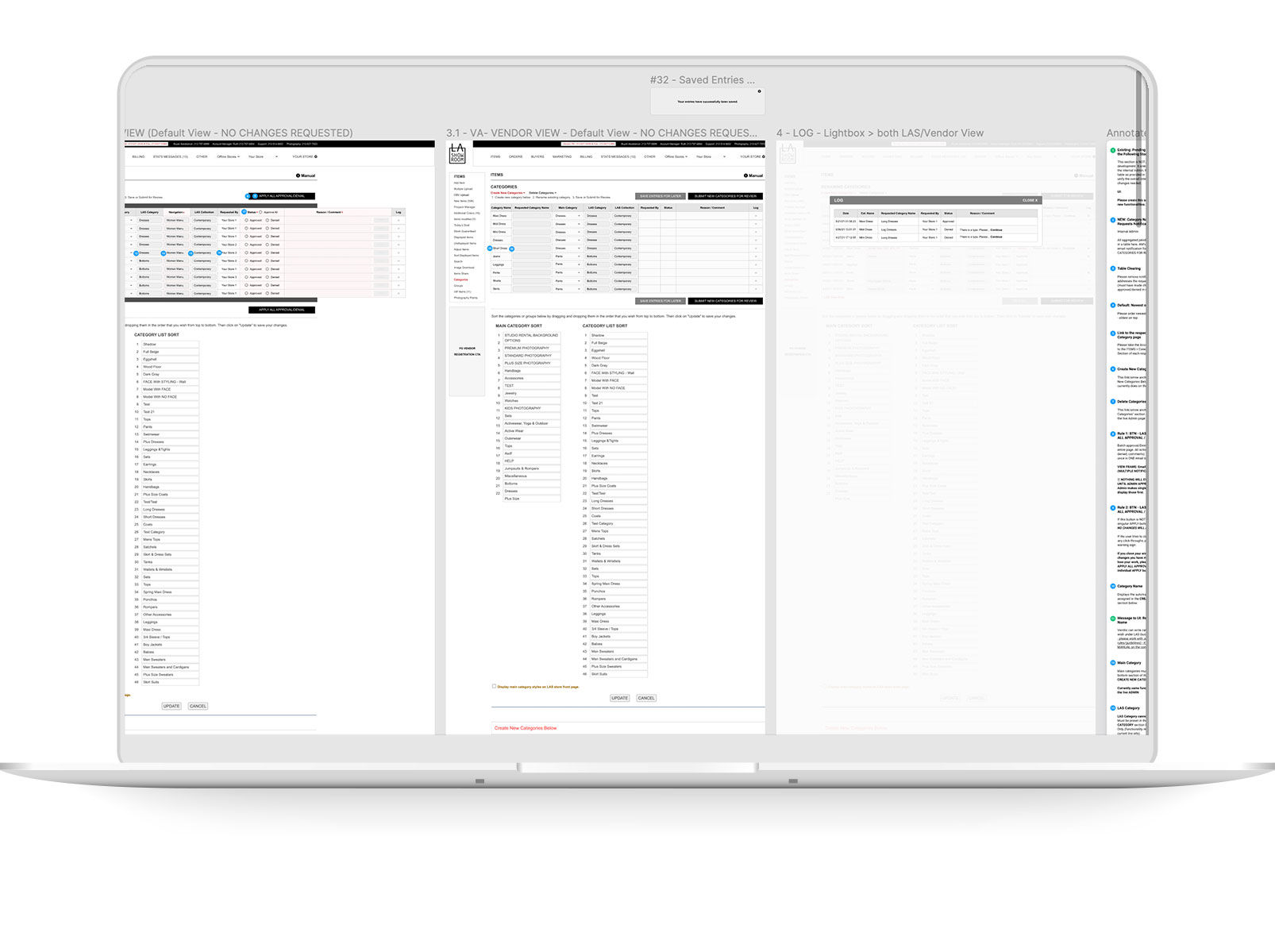Click the info icon next to YOUR STORE in vendor view

[763, 156]
